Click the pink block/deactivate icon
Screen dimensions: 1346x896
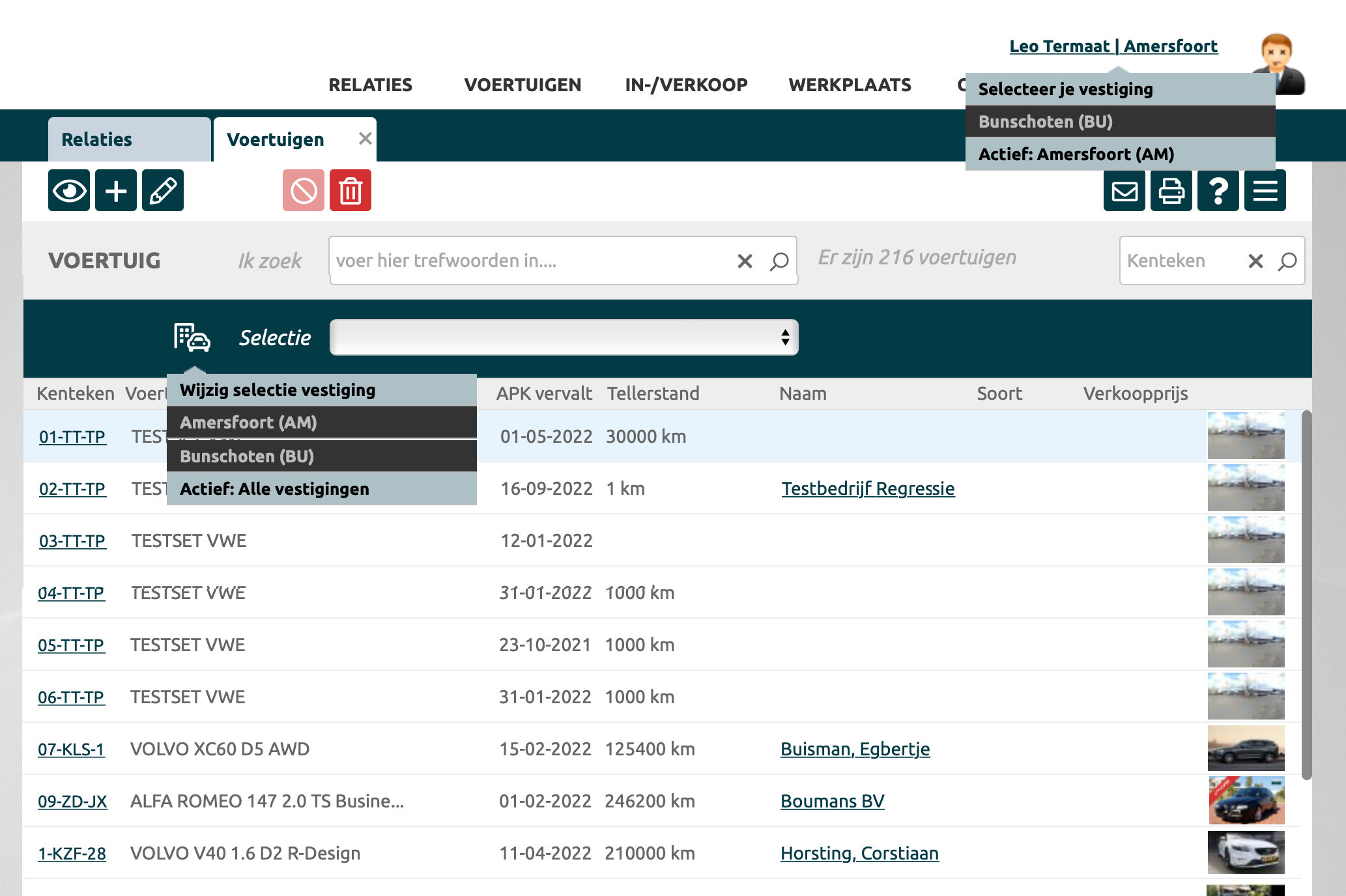coord(304,191)
